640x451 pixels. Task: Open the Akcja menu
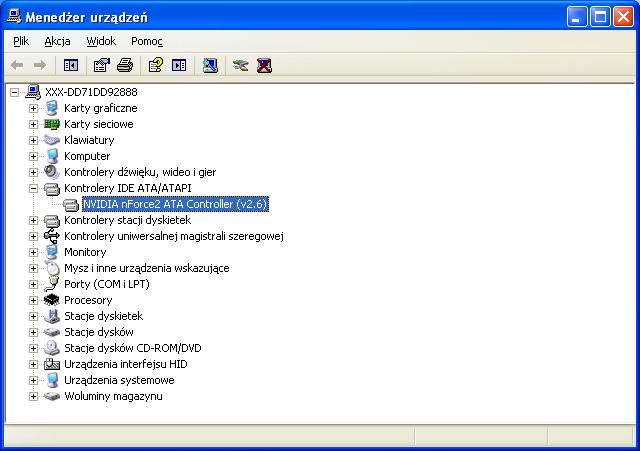57,41
